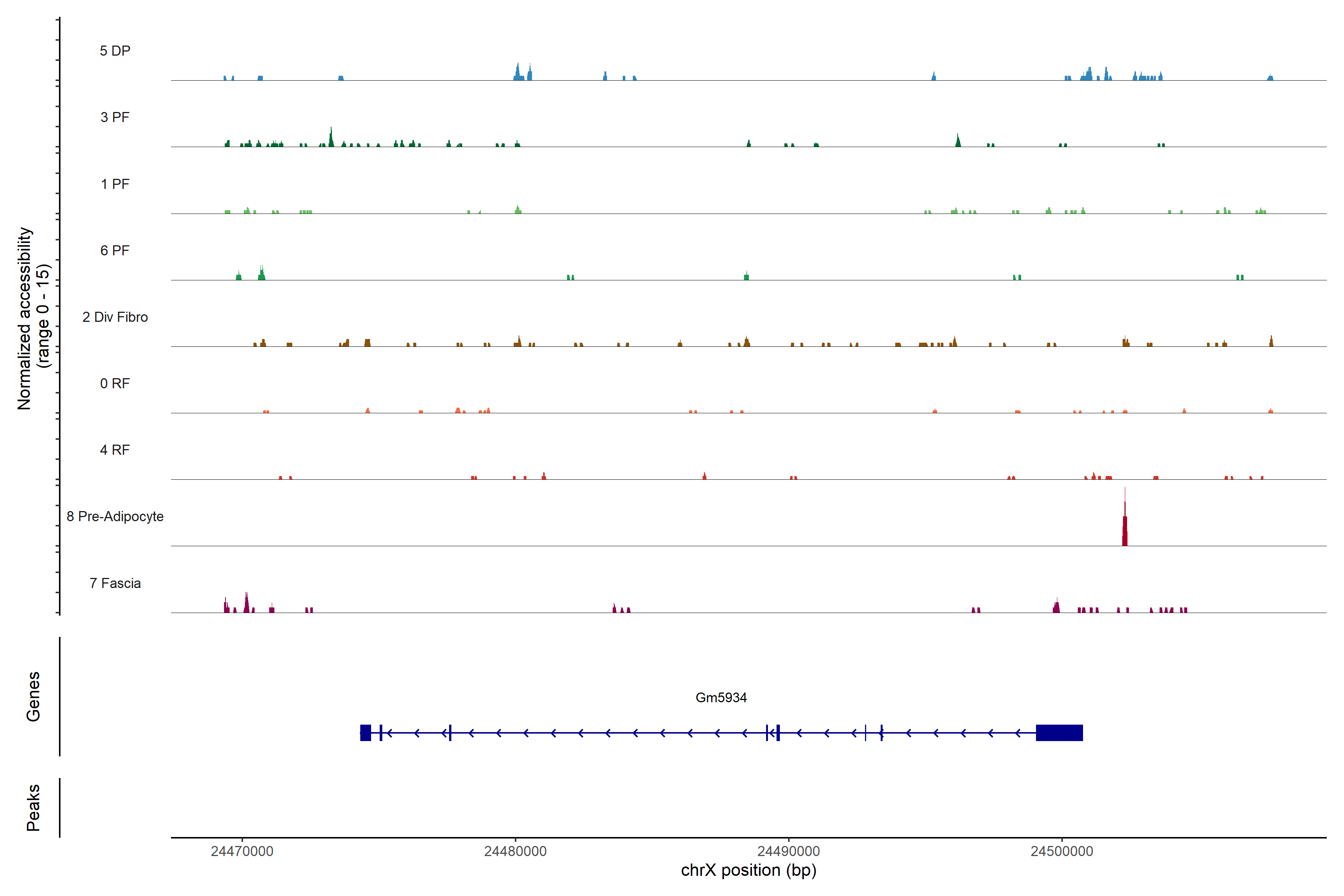The image size is (1344, 896).
Task: Click the 6 PF track label
Action: tap(115, 251)
